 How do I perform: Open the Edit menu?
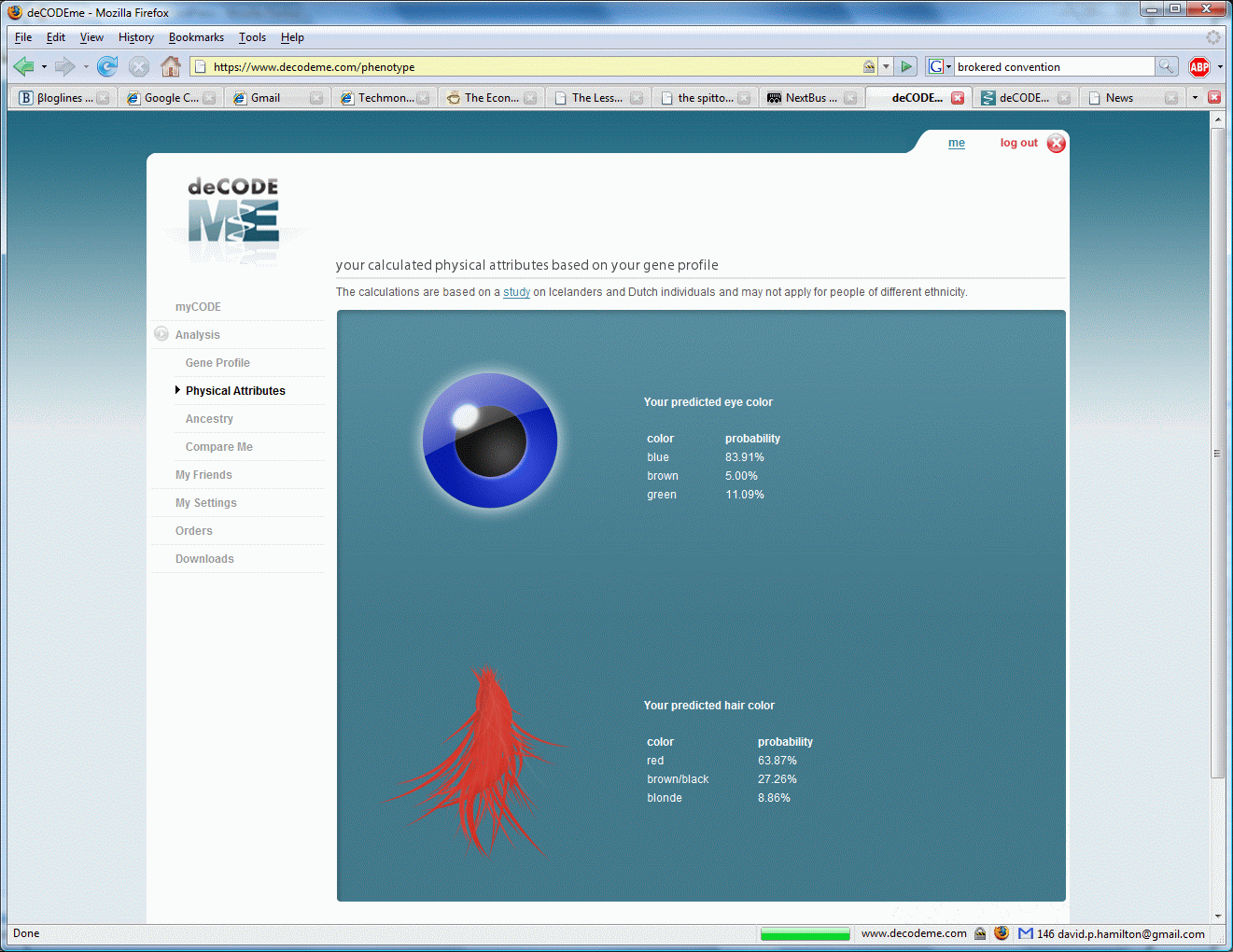click(x=56, y=37)
